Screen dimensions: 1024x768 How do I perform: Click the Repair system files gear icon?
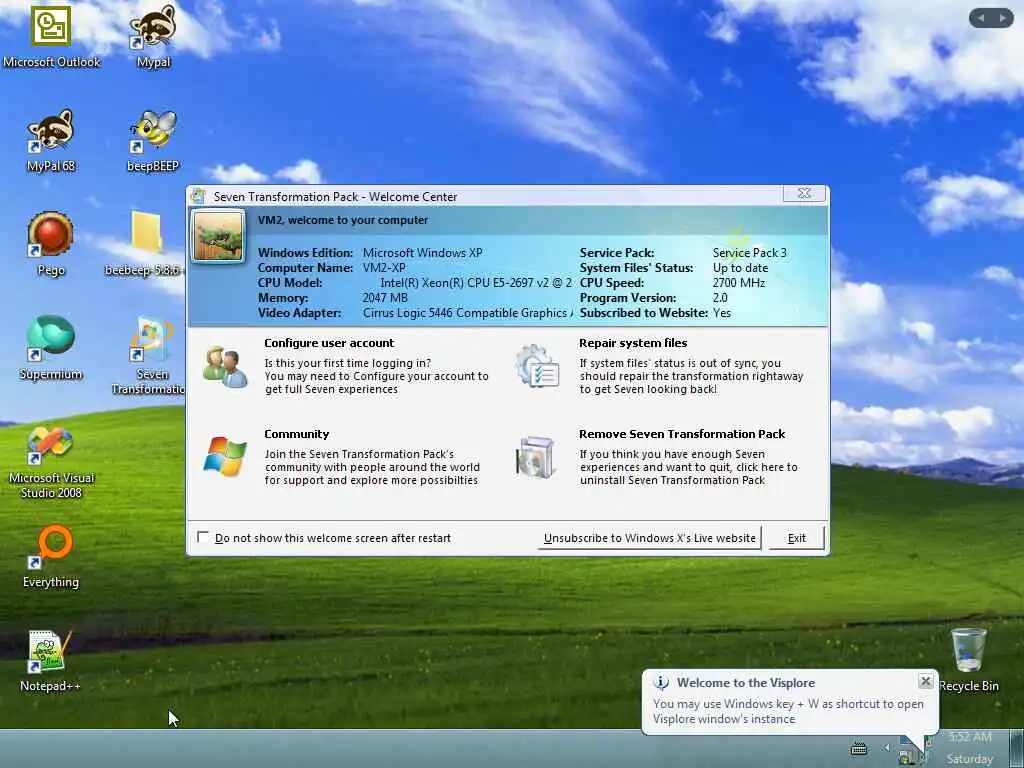click(537, 366)
